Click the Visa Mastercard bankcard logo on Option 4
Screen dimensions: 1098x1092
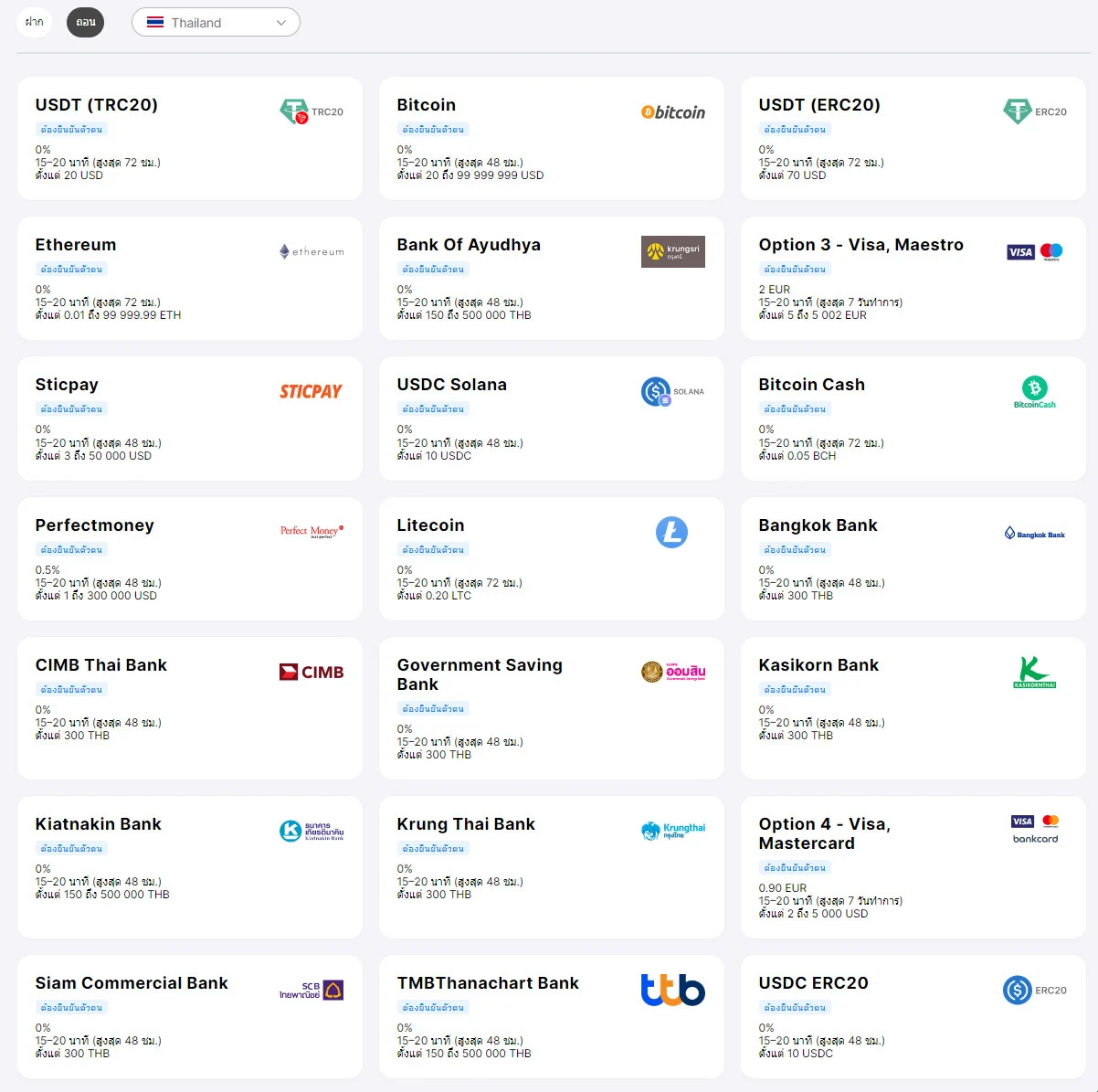point(1035,829)
